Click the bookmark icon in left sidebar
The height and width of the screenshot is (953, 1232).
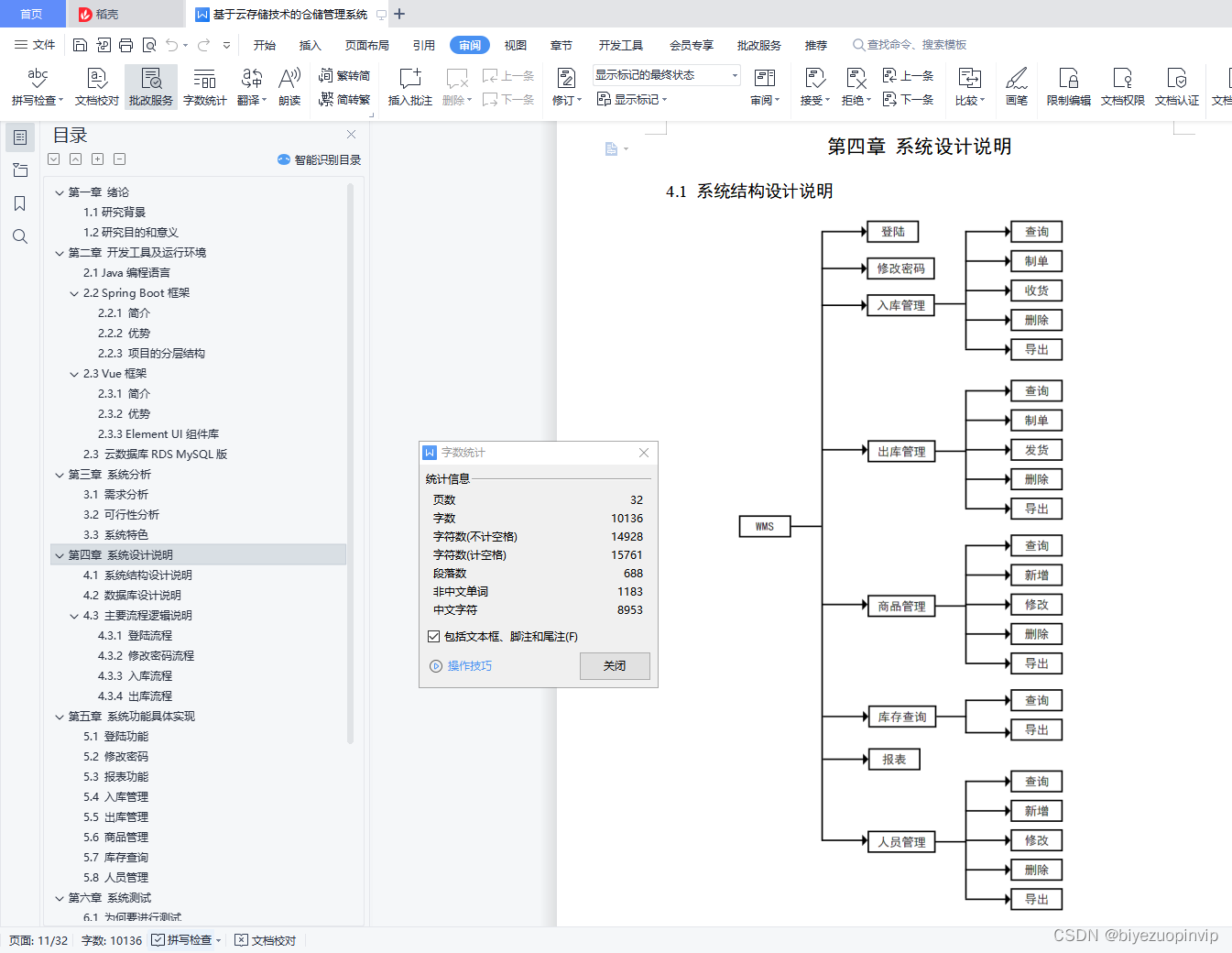click(20, 203)
